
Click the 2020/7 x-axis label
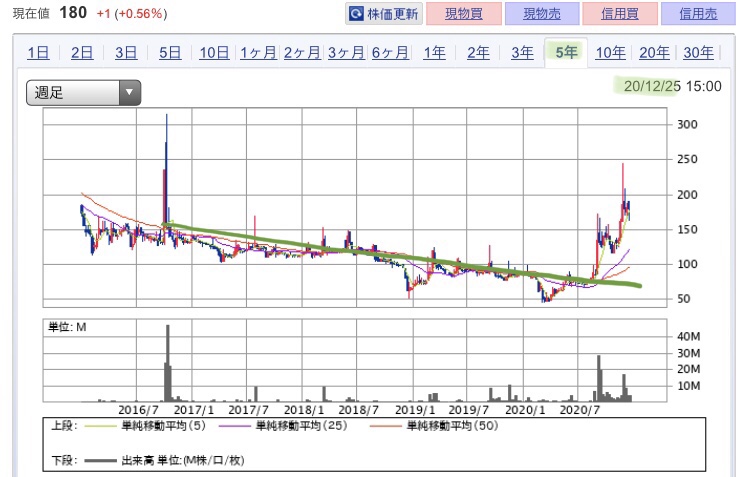[579, 410]
